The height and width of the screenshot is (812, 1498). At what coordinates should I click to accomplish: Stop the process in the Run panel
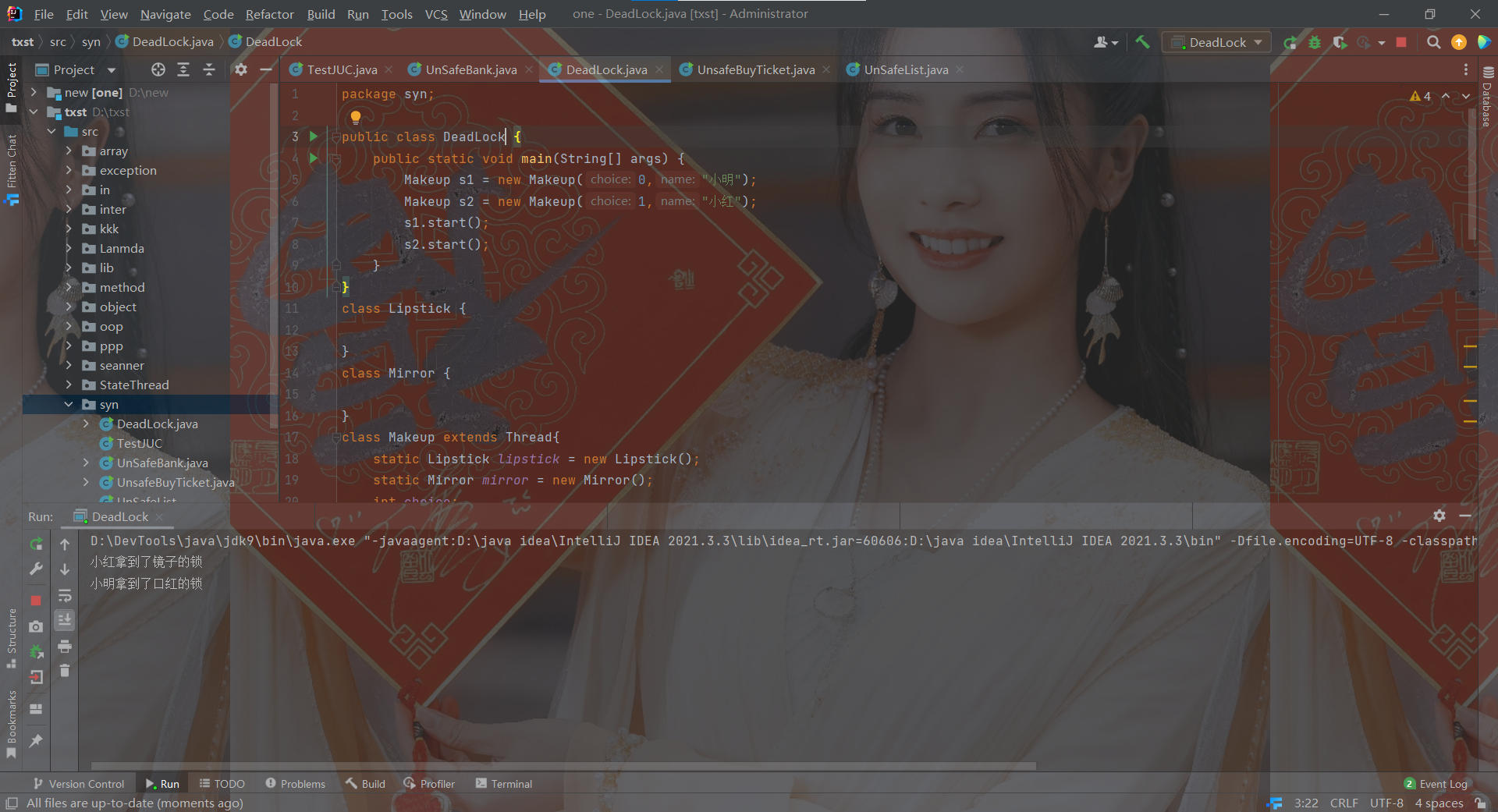(36, 601)
